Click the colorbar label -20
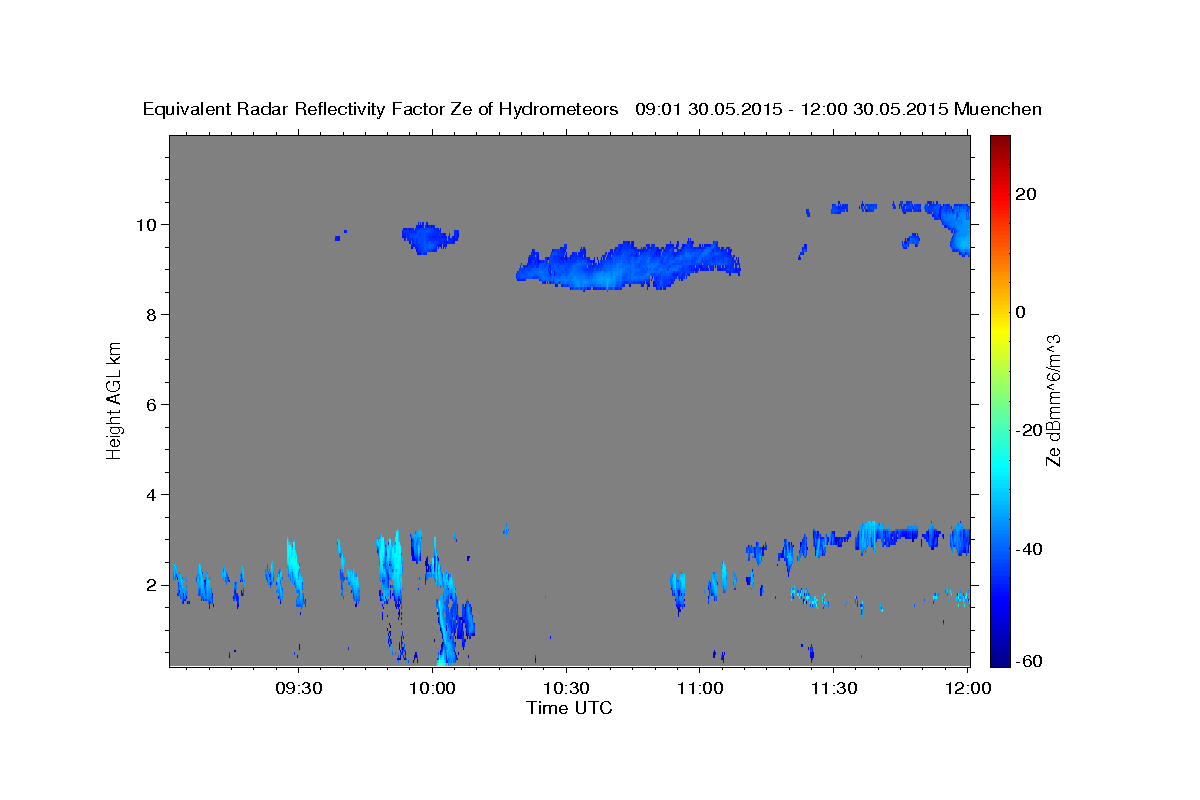1200x800 pixels. point(1029,430)
